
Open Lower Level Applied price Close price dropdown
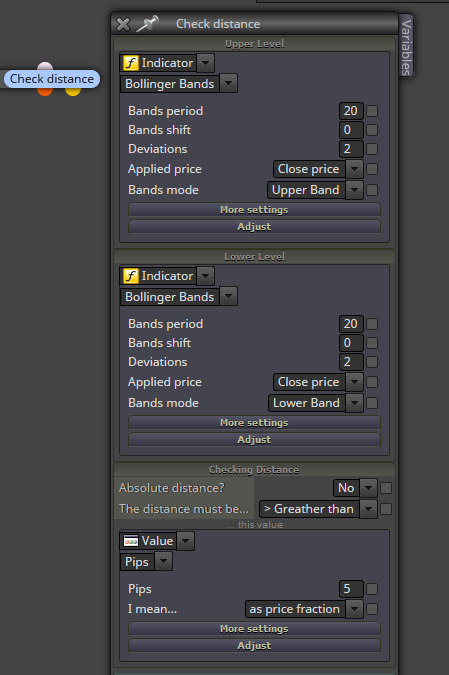[318, 382]
